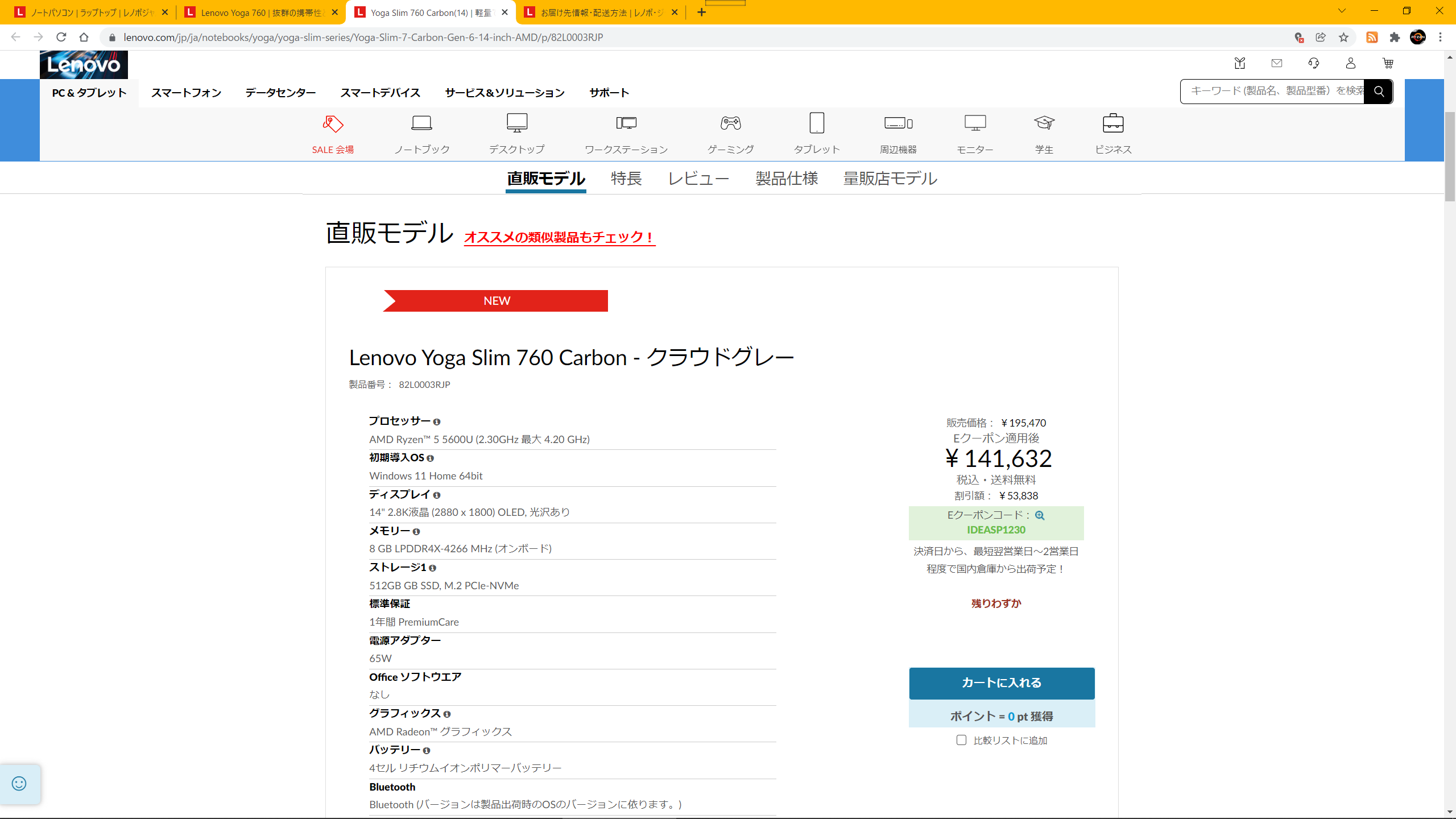
Task: Switch to the レビュー section tab
Action: click(698, 179)
